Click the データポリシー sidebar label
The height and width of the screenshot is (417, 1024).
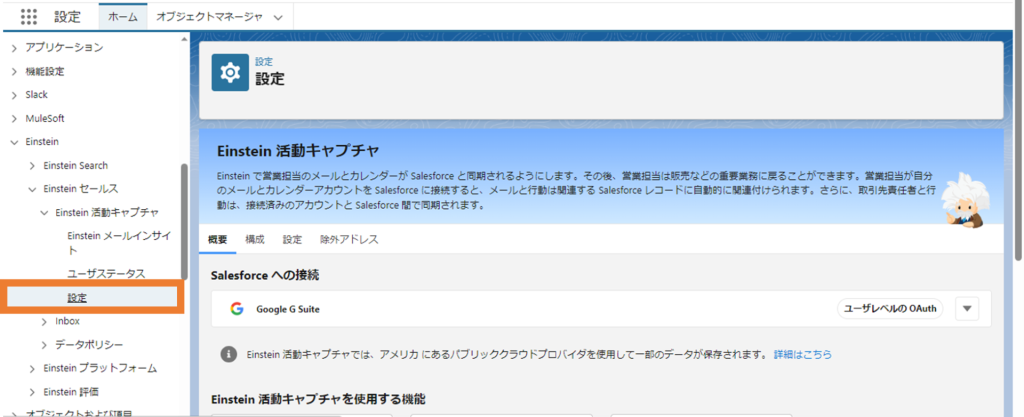click(89, 345)
